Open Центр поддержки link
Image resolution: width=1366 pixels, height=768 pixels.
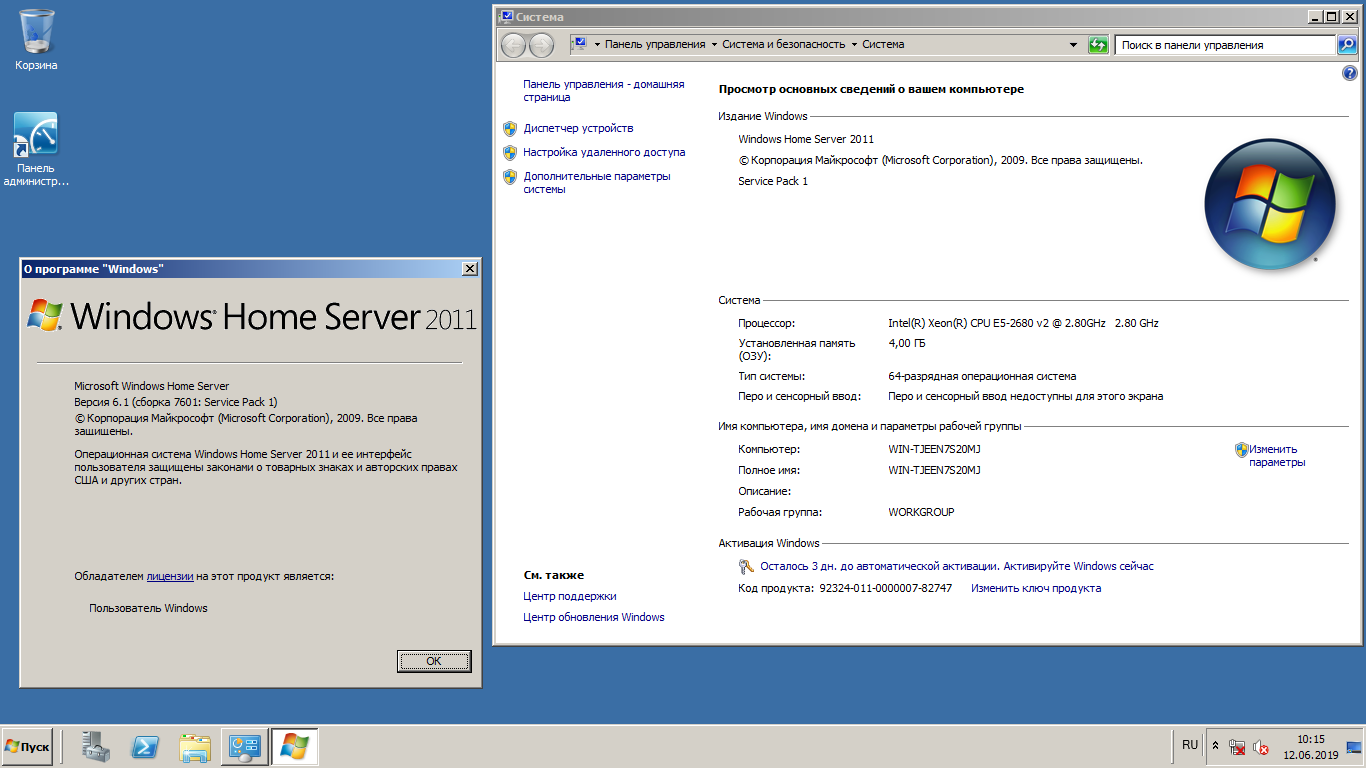click(570, 596)
